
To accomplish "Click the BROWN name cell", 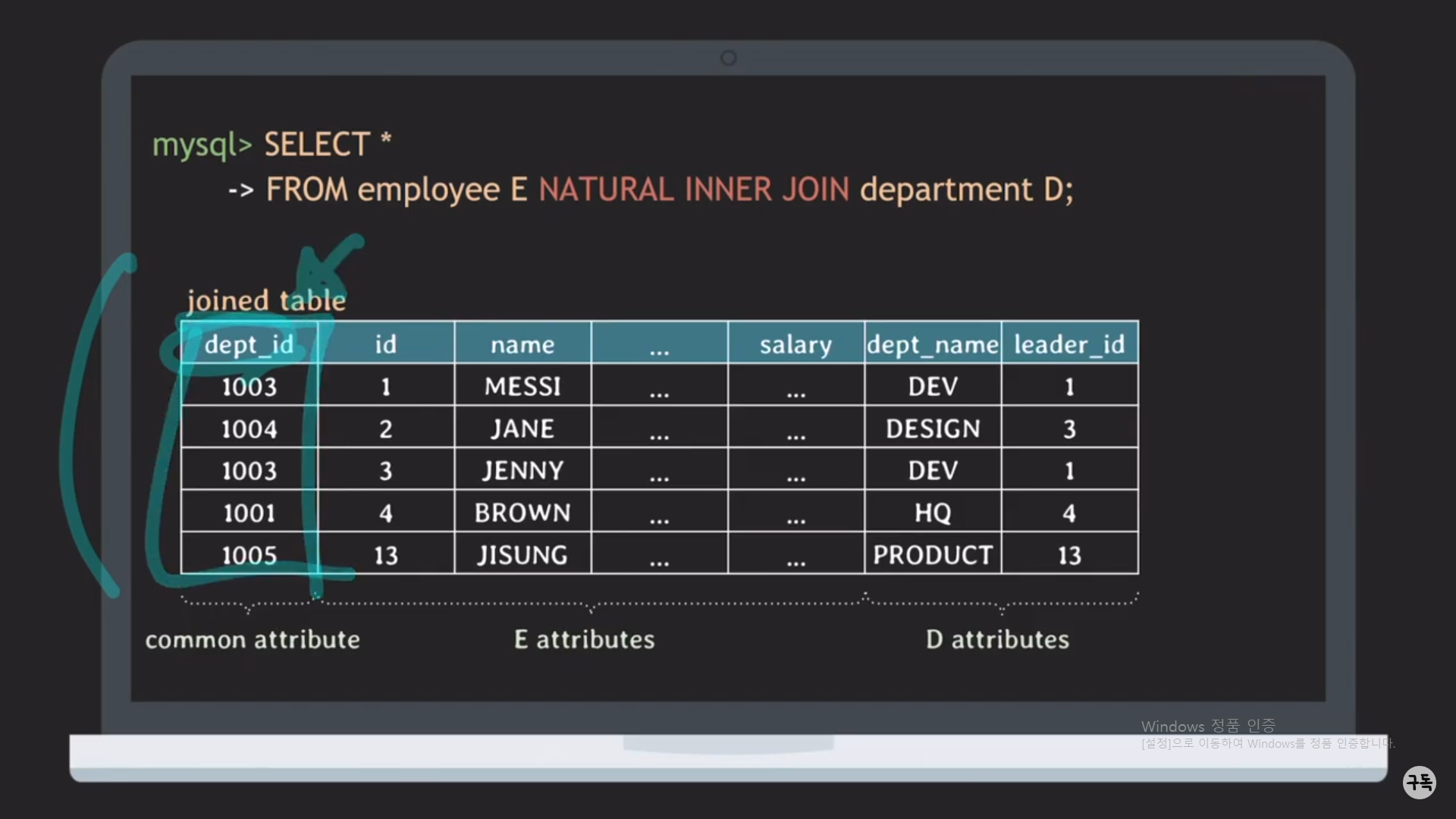I will point(522,513).
